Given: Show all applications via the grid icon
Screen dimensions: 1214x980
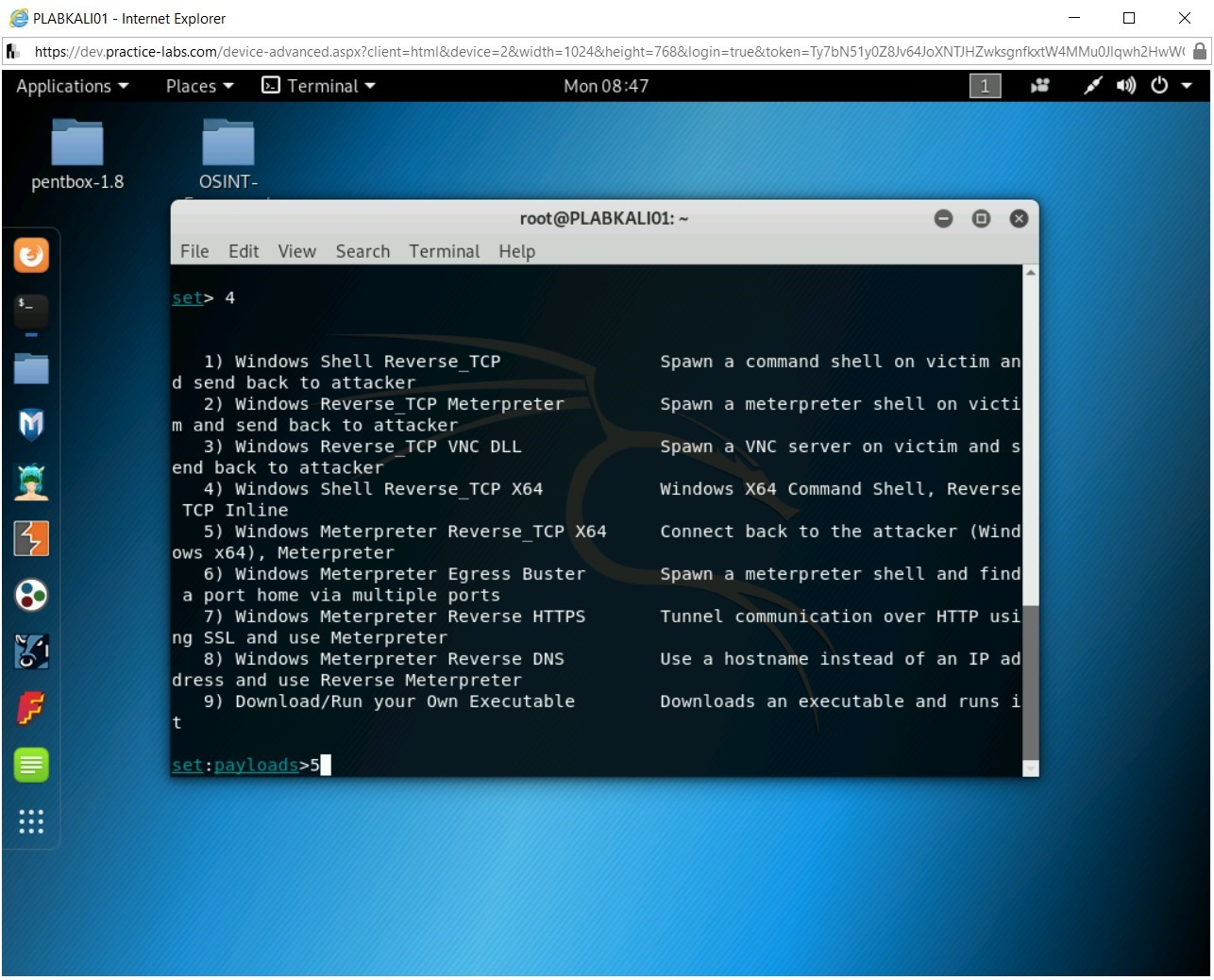Looking at the screenshot, I should [x=31, y=821].
